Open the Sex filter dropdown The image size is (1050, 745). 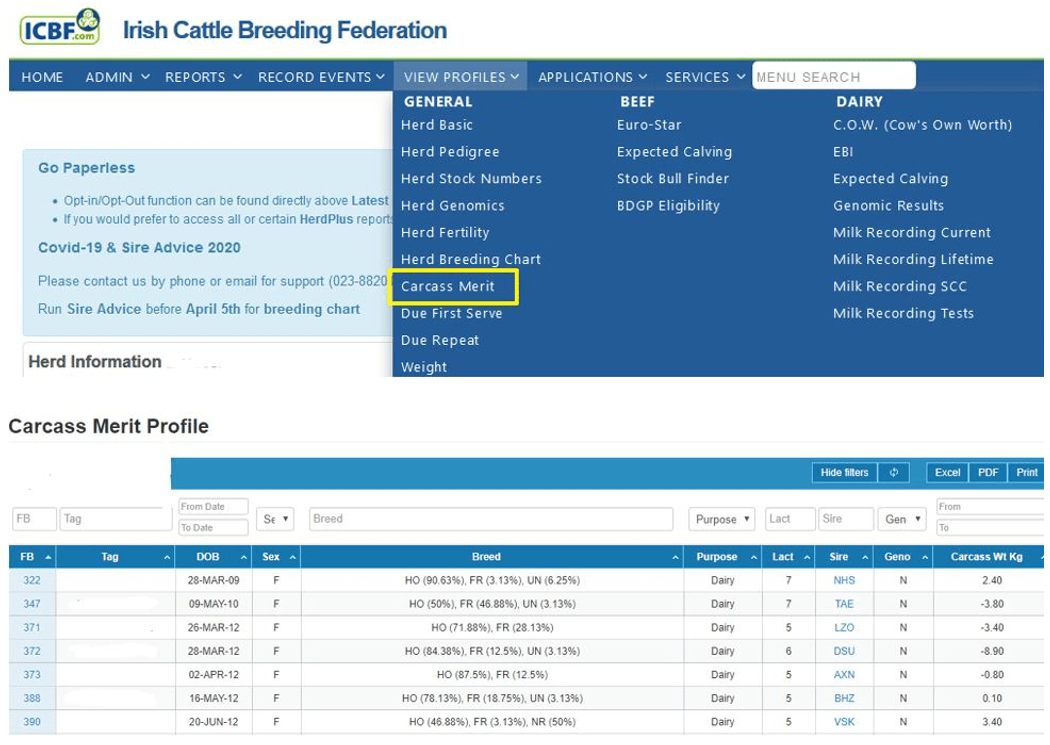pos(275,519)
